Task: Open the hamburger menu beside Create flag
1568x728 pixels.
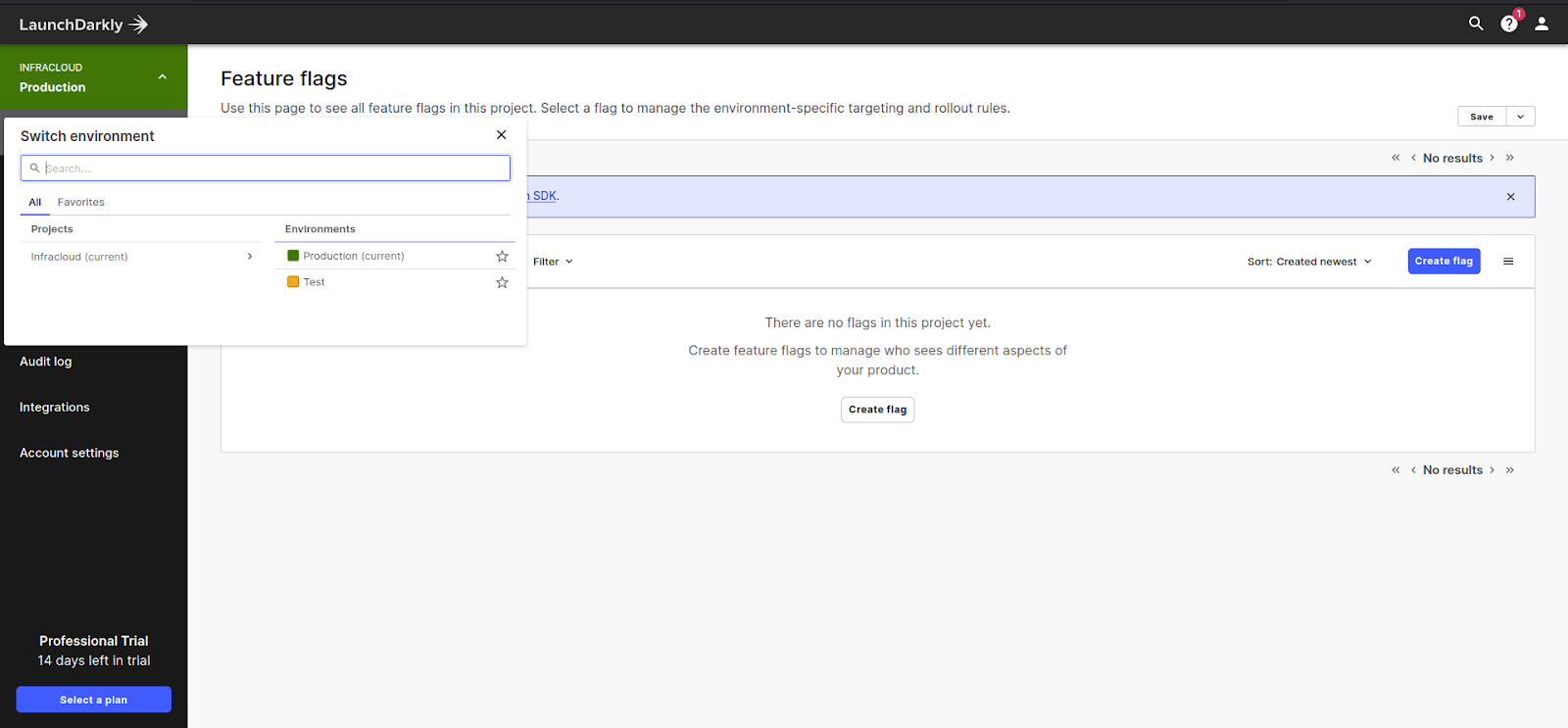Action: (1508, 262)
